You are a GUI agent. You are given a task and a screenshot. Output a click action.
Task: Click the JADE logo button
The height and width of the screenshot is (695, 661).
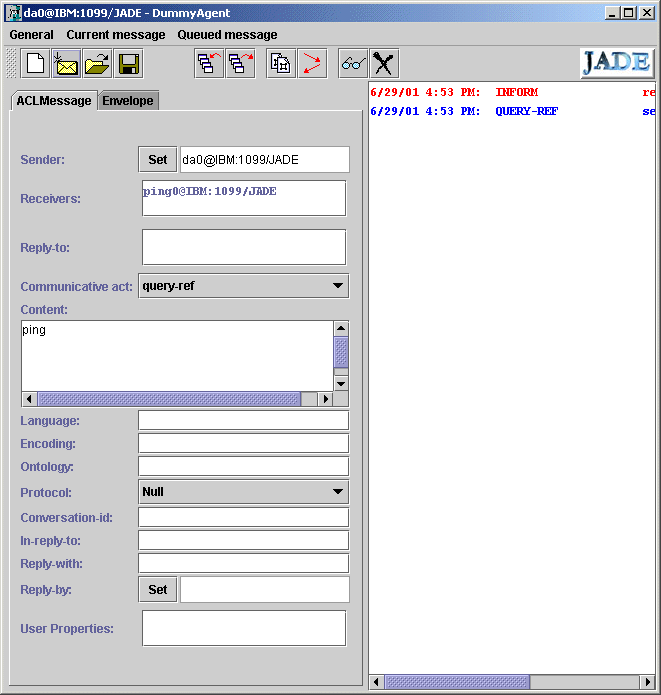point(617,62)
